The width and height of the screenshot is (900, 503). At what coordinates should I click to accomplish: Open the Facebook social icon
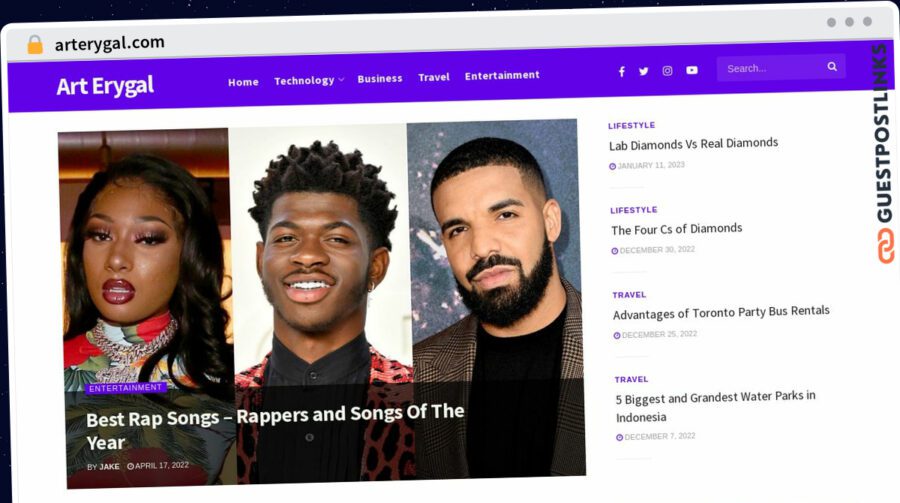pos(622,72)
